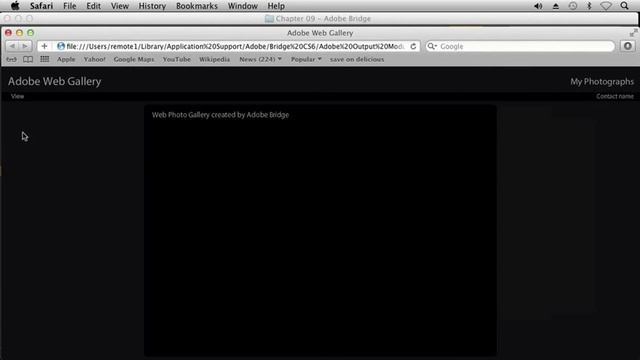Open Spotlight search magnifier
Image resolution: width=640 pixels, height=360 pixels.
[x=624, y=6]
